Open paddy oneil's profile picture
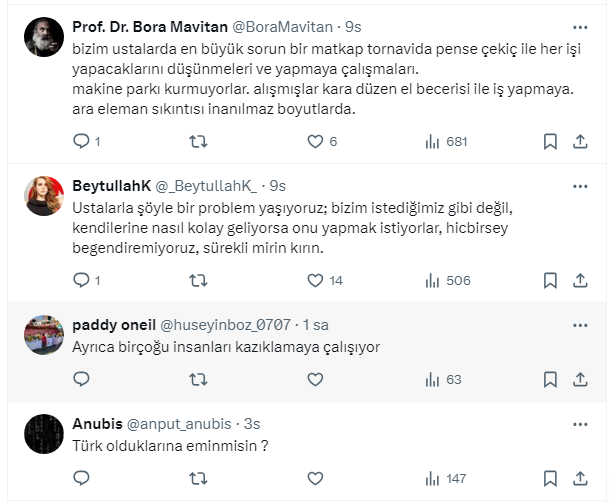The height and width of the screenshot is (503, 610). [x=45, y=335]
